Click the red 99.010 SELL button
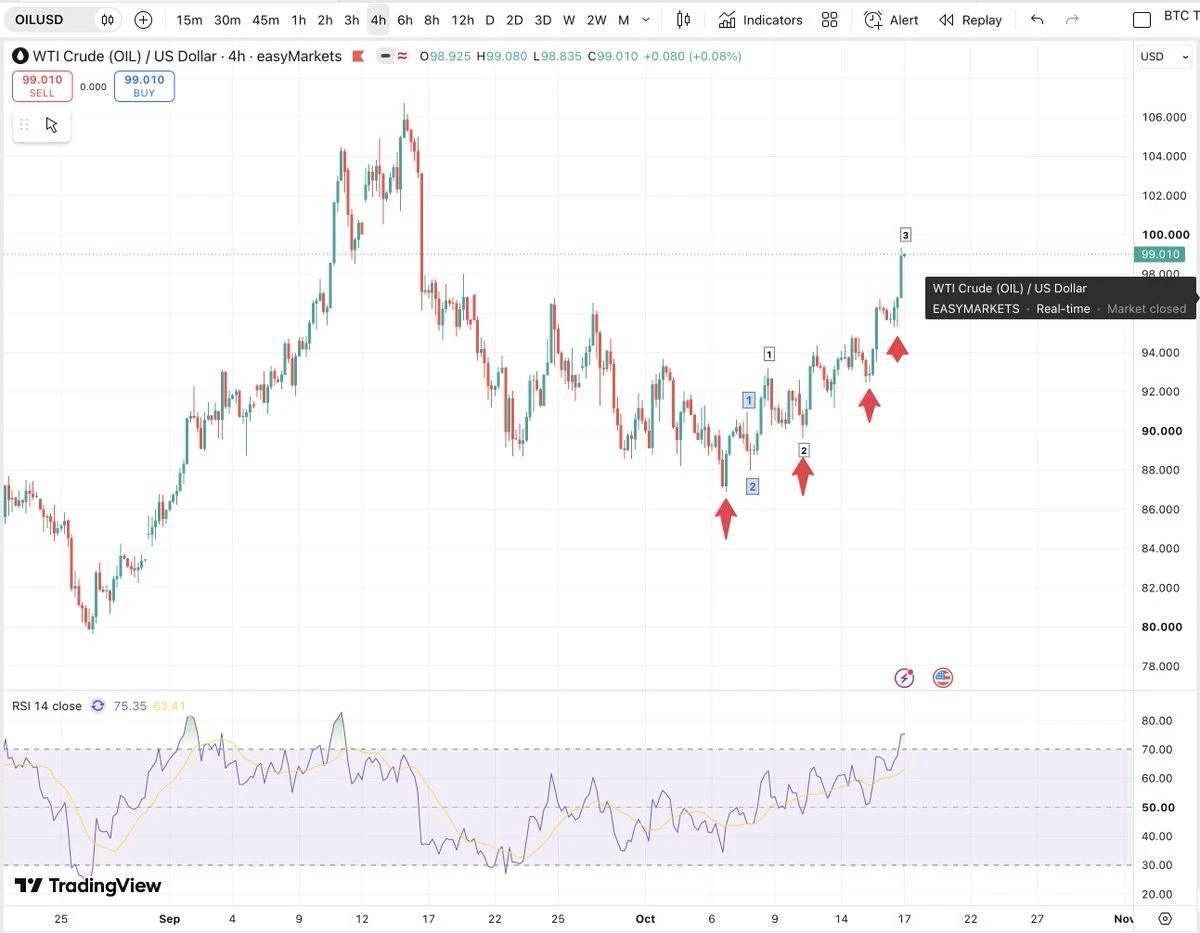 pyautogui.click(x=42, y=86)
